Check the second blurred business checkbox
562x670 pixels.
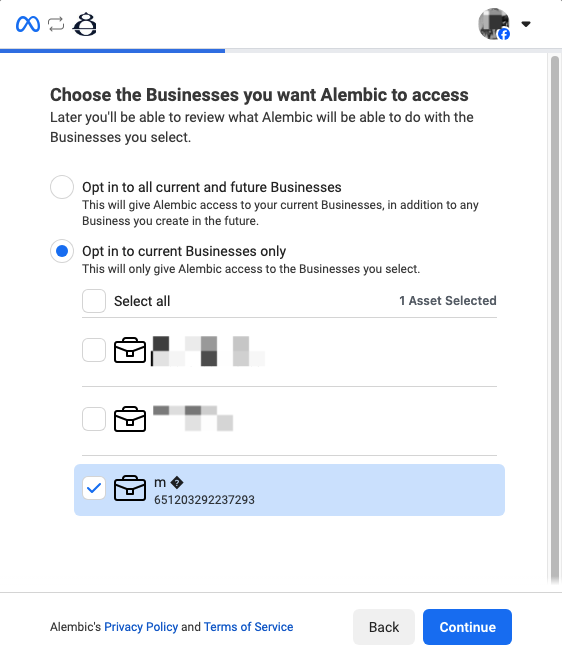coord(94,419)
